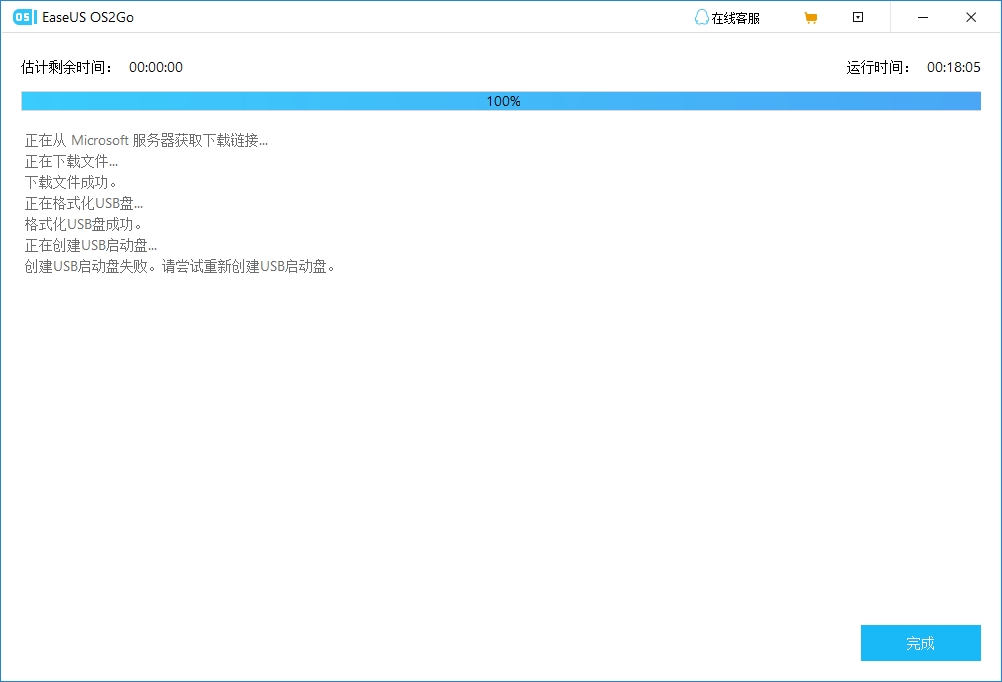This screenshot has width=1002, height=682.
Task: Select the 00:00:00 remaining time value
Action: (x=156, y=67)
